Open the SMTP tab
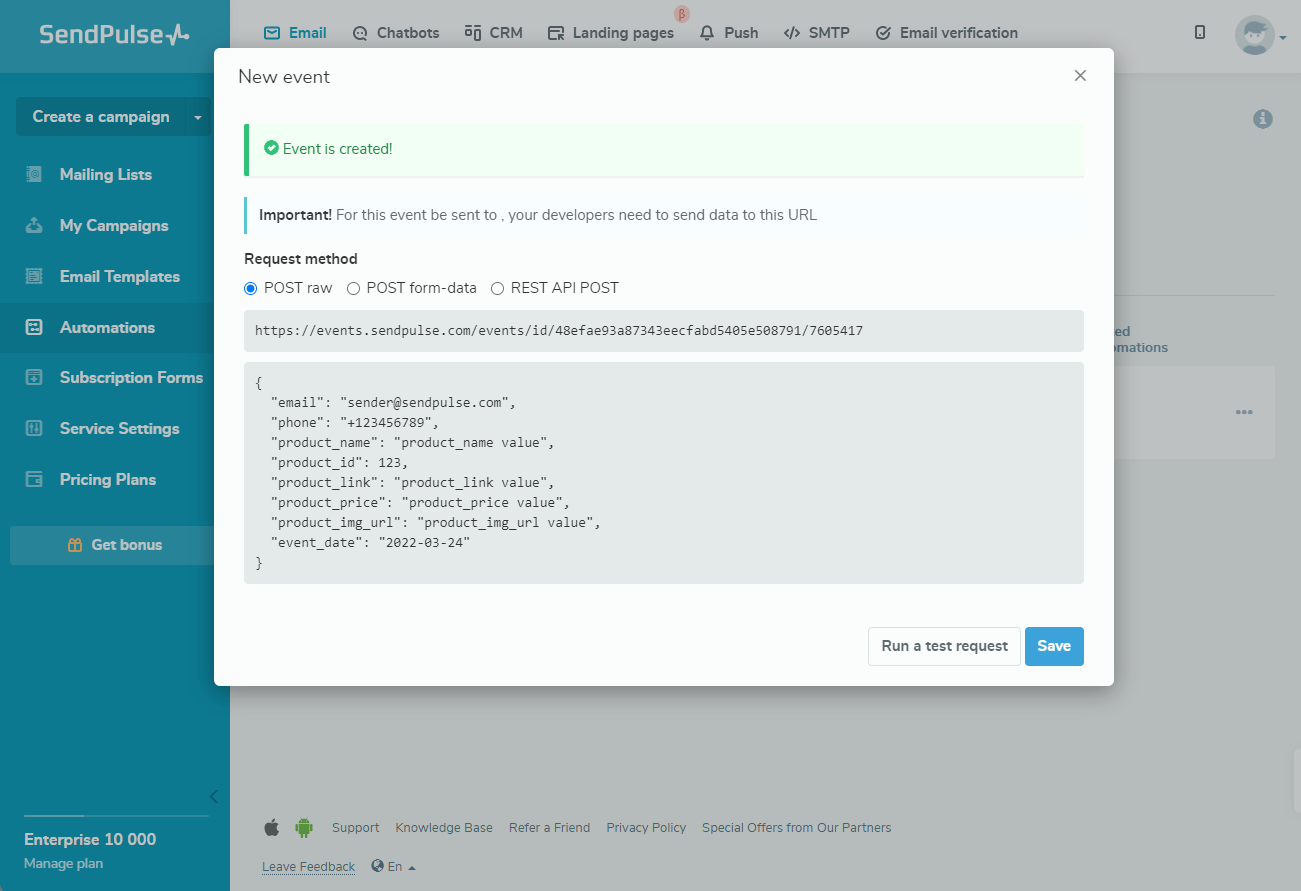The image size is (1301, 891). point(817,33)
